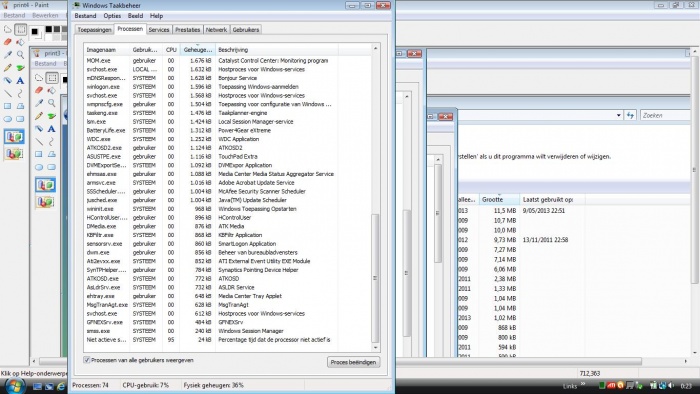
Task: Open Help menu in Taakbeheer
Action: [156, 16]
